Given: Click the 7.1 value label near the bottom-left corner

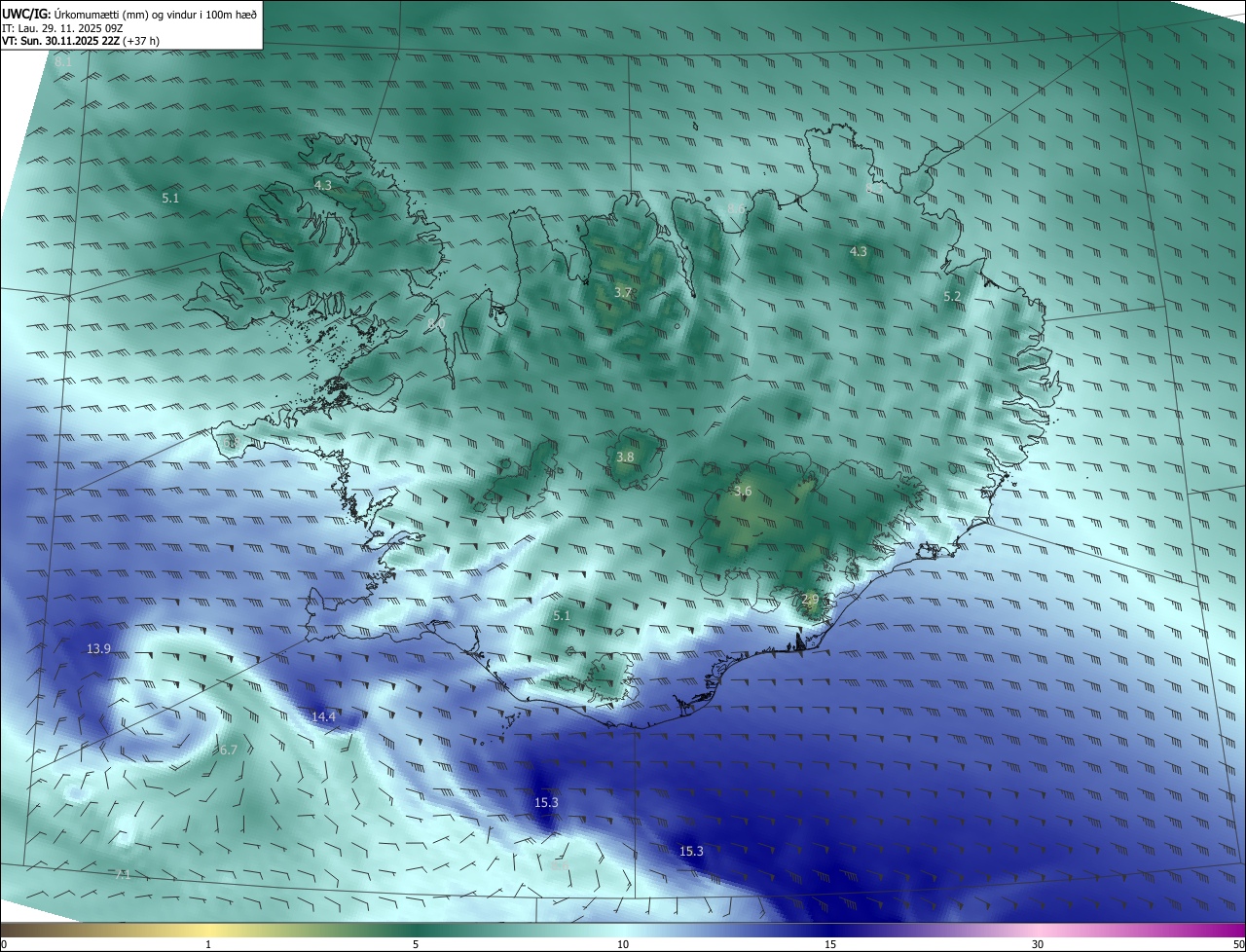Looking at the screenshot, I should [x=122, y=875].
